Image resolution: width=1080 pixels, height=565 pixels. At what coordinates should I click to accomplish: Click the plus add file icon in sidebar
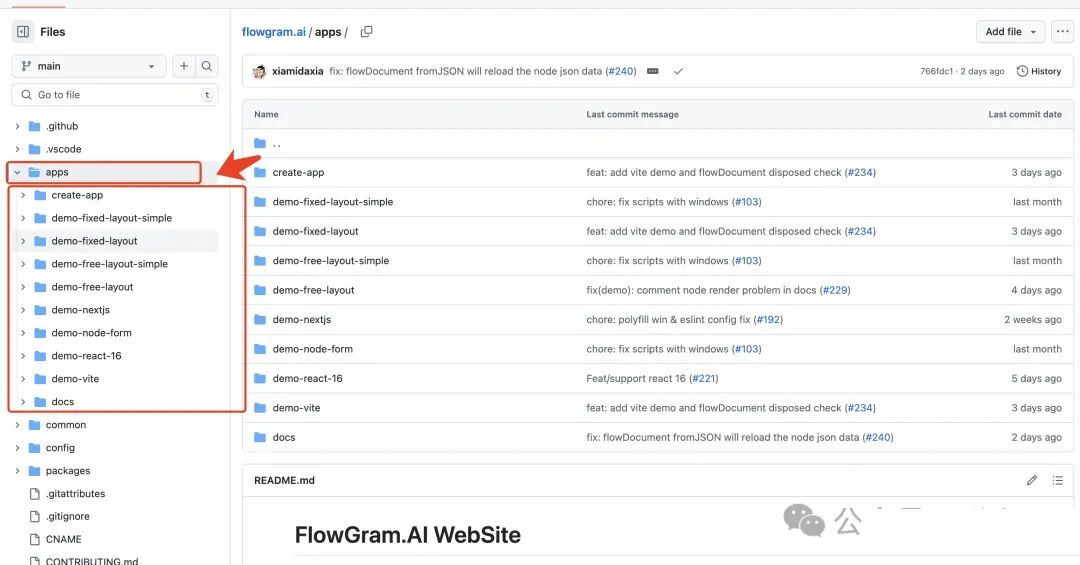(x=184, y=66)
